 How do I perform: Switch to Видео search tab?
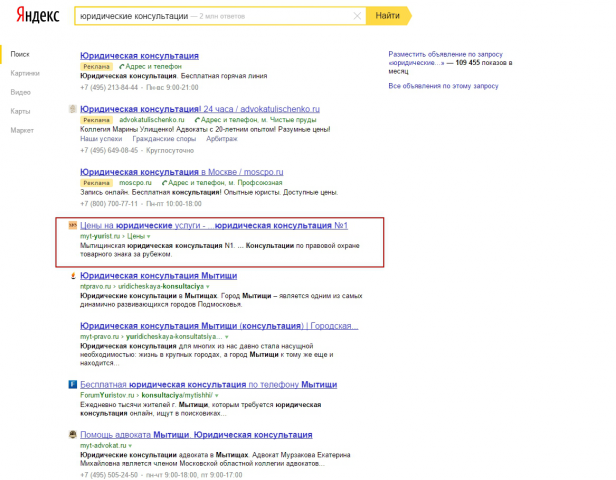point(20,92)
